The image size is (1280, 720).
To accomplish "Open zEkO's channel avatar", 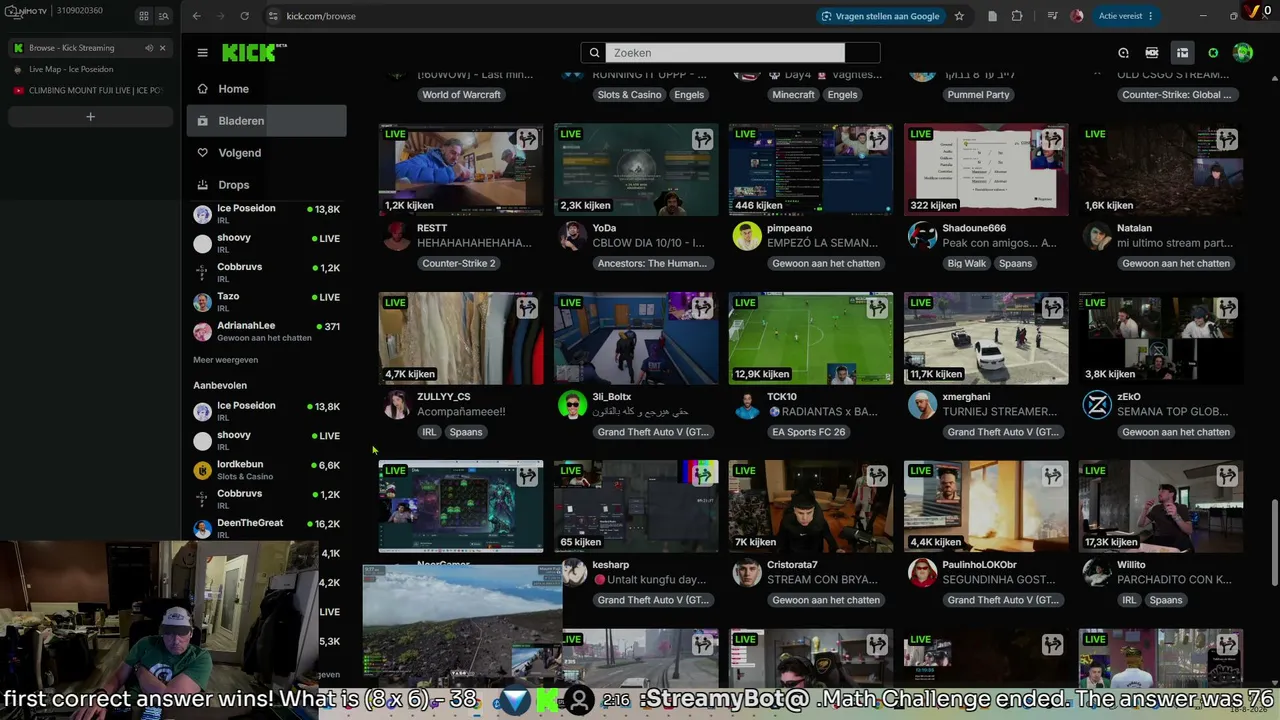I will coord(1097,405).
